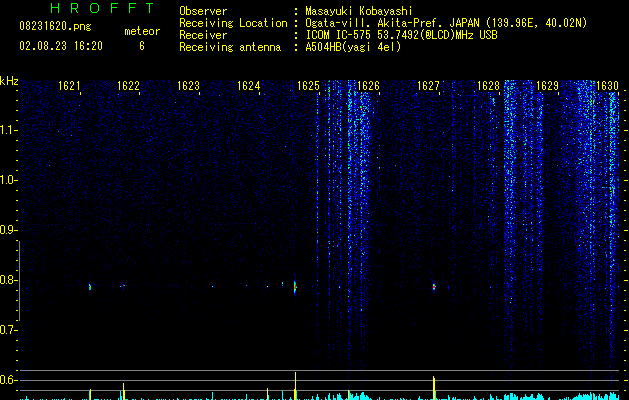Select the receiver text ICOM IC-575 53.7492 MHz USB
Image resolution: width=629 pixels, height=400 pixels.
[401, 35]
